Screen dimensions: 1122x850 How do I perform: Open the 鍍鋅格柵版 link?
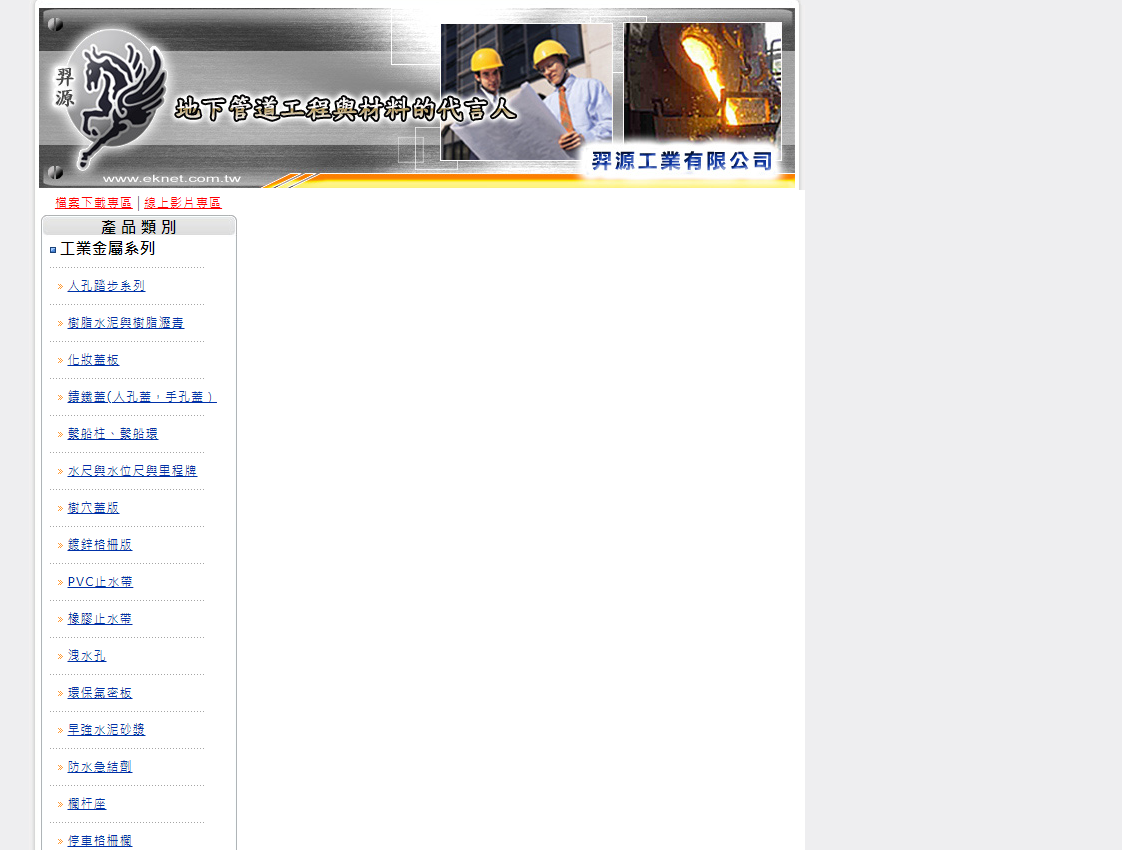point(99,544)
